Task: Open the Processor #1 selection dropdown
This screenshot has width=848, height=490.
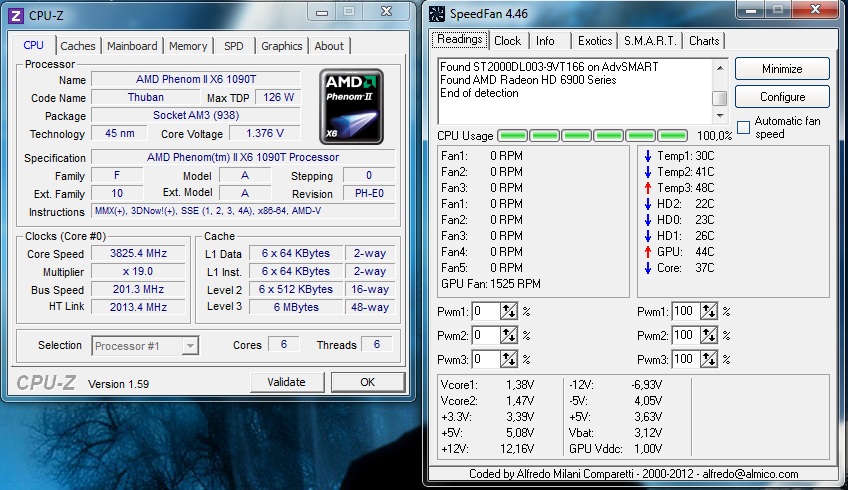Action: click(145, 346)
